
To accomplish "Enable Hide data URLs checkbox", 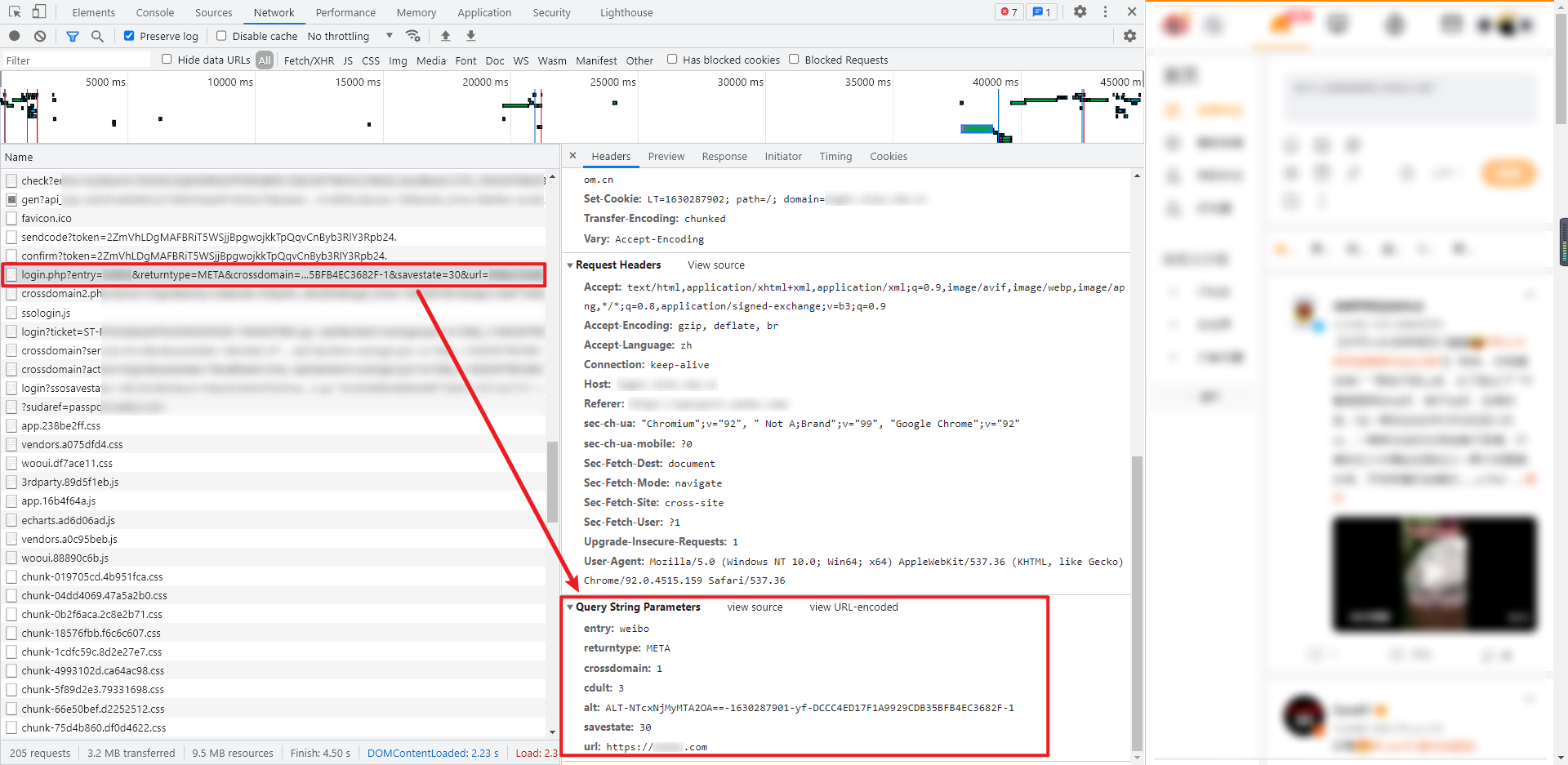I will [x=167, y=60].
